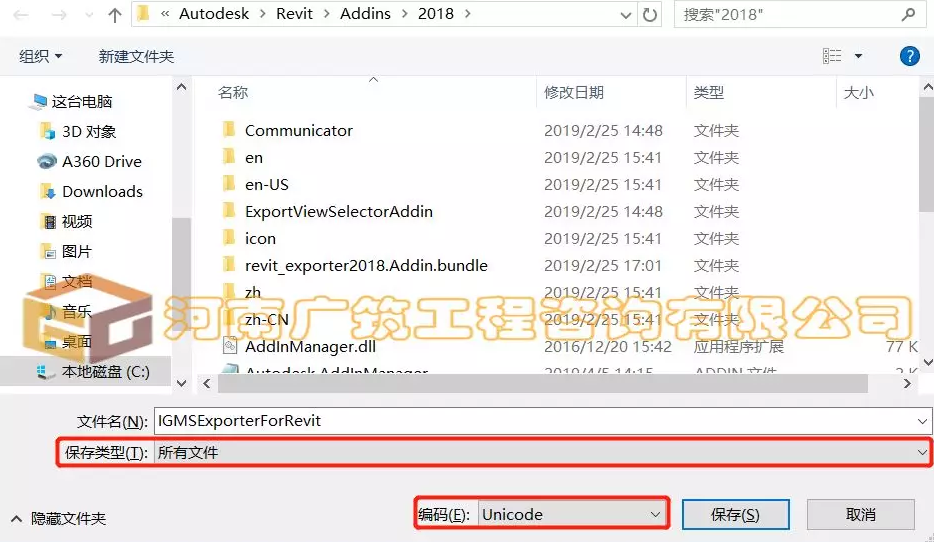Click Addins in the breadcrumb path
The image size is (934, 542).
coord(365,14)
